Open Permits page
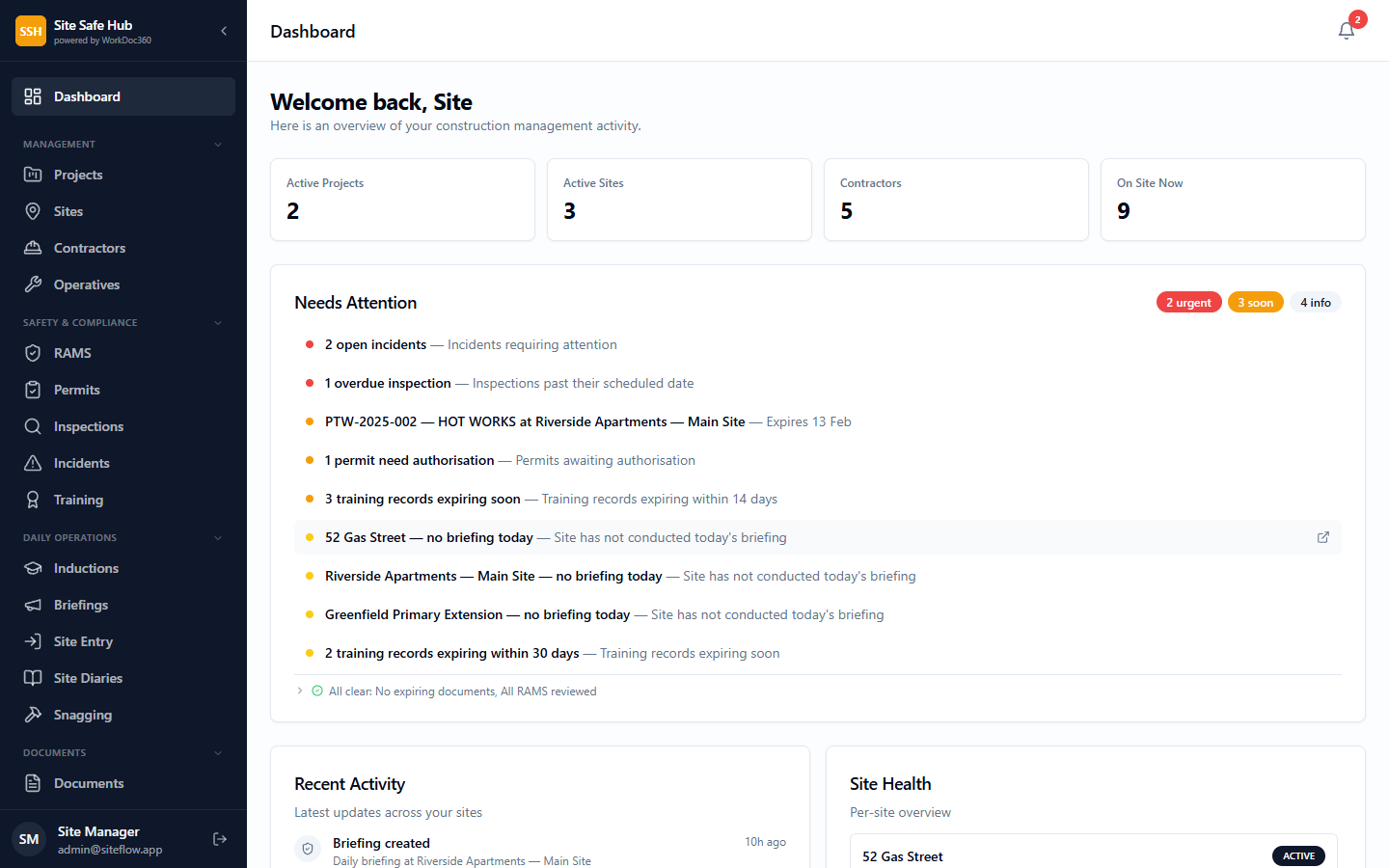1389x868 pixels. (x=123, y=390)
